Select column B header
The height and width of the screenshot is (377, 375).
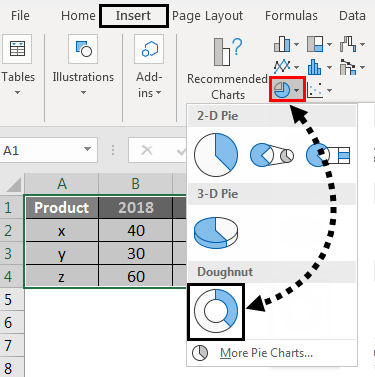135,184
